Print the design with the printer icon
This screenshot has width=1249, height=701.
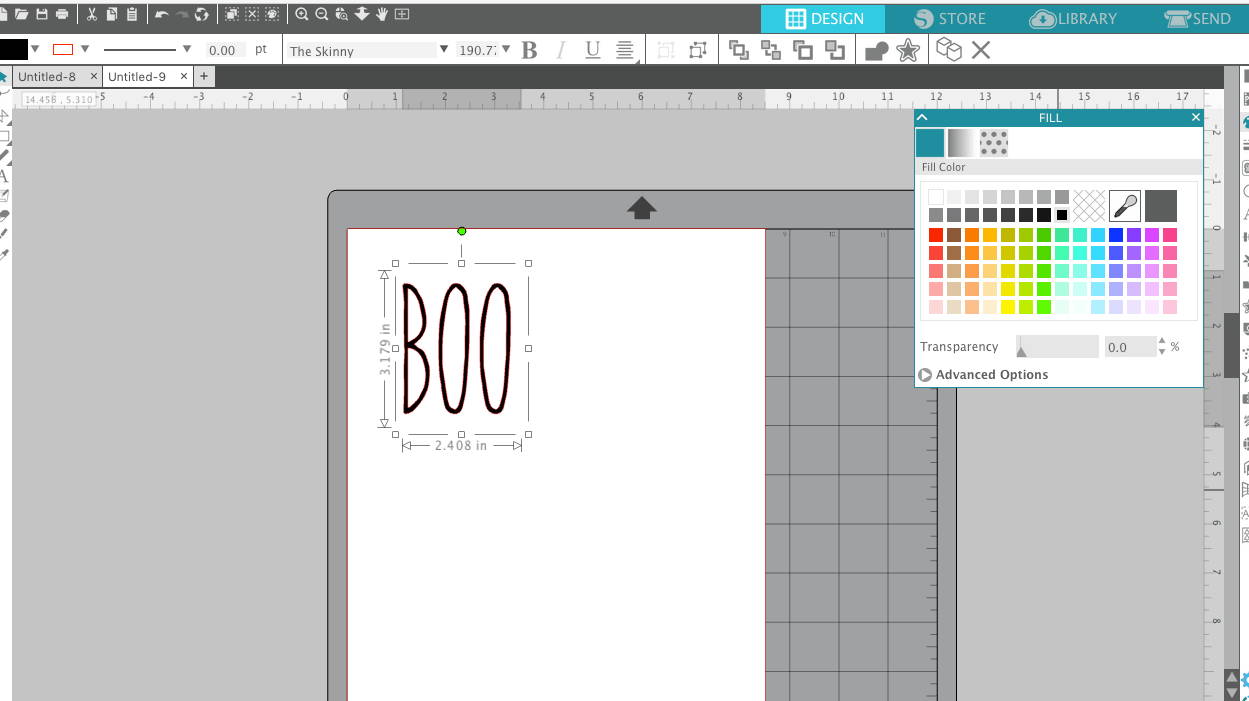point(62,15)
